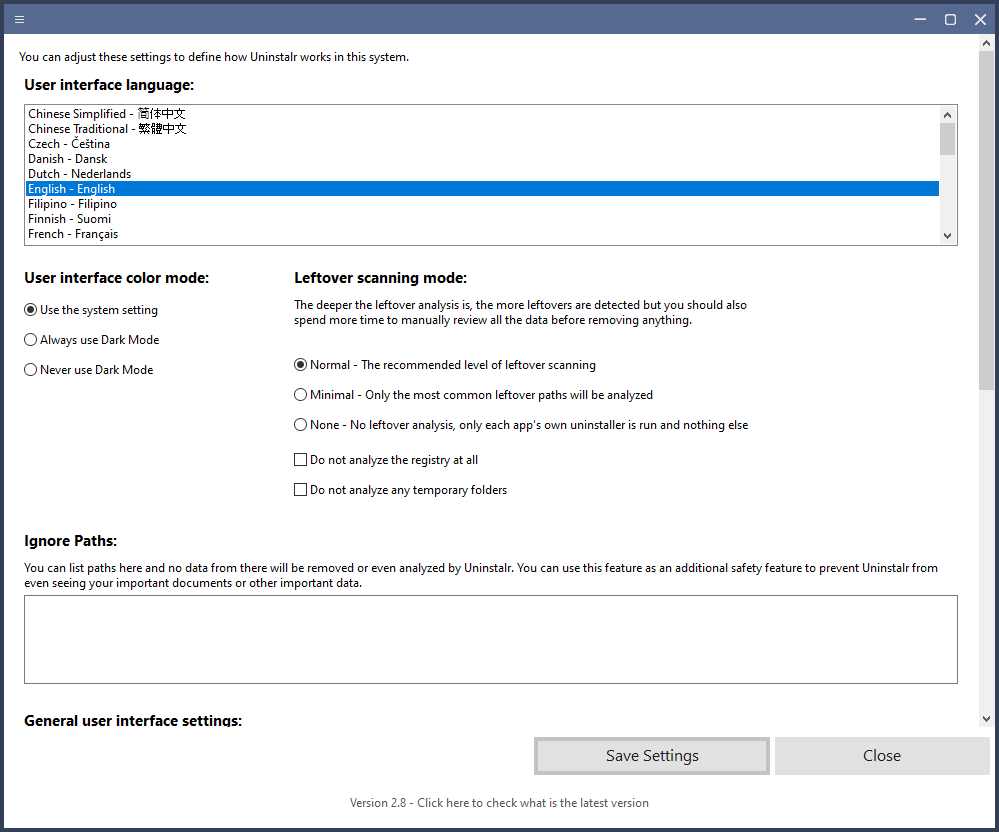Click the Save Settings button
The height and width of the screenshot is (832, 999).
[652, 756]
